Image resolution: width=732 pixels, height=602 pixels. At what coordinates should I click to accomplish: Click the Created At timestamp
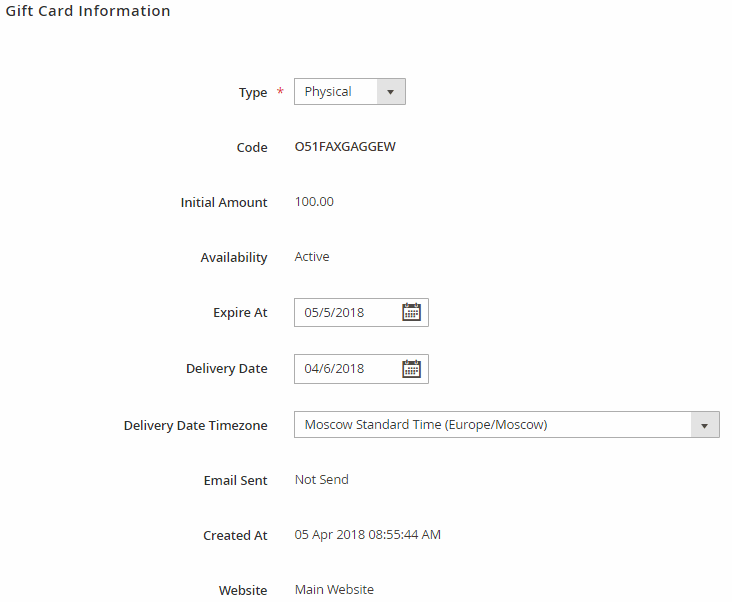pyautogui.click(x=367, y=535)
